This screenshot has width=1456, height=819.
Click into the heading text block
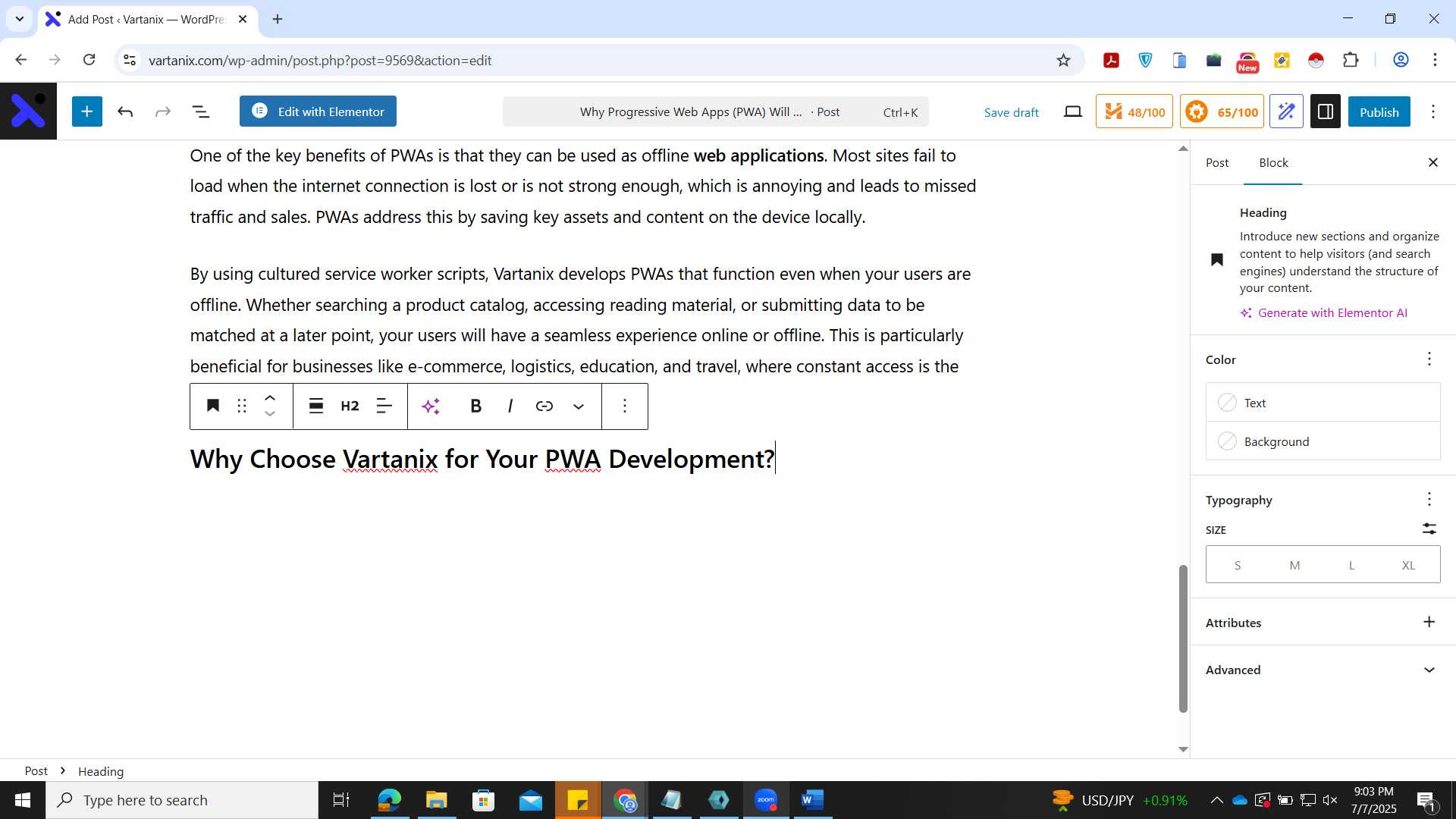482,459
